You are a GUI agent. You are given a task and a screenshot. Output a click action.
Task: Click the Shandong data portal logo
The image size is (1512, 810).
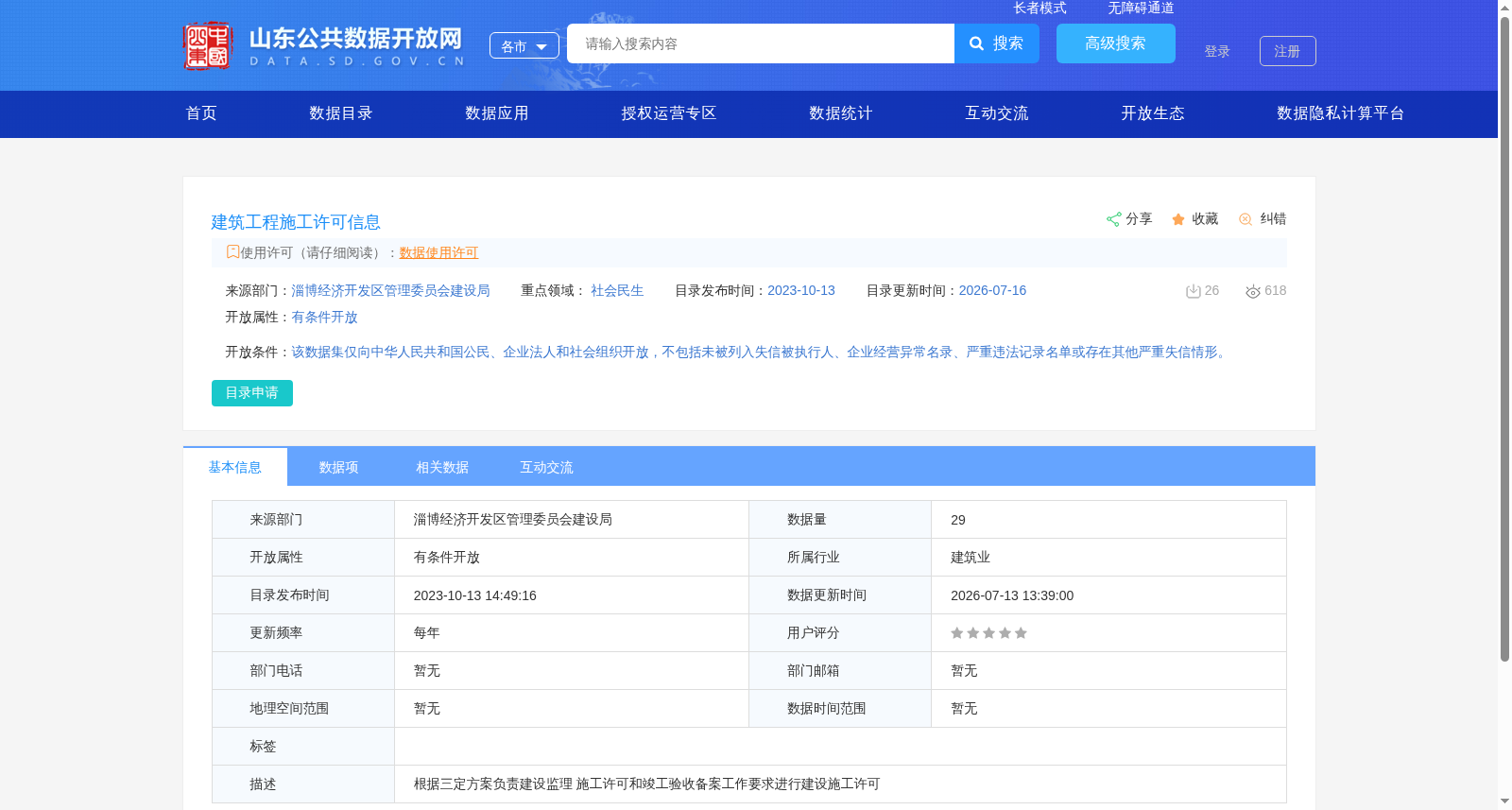pyautogui.click(x=323, y=45)
